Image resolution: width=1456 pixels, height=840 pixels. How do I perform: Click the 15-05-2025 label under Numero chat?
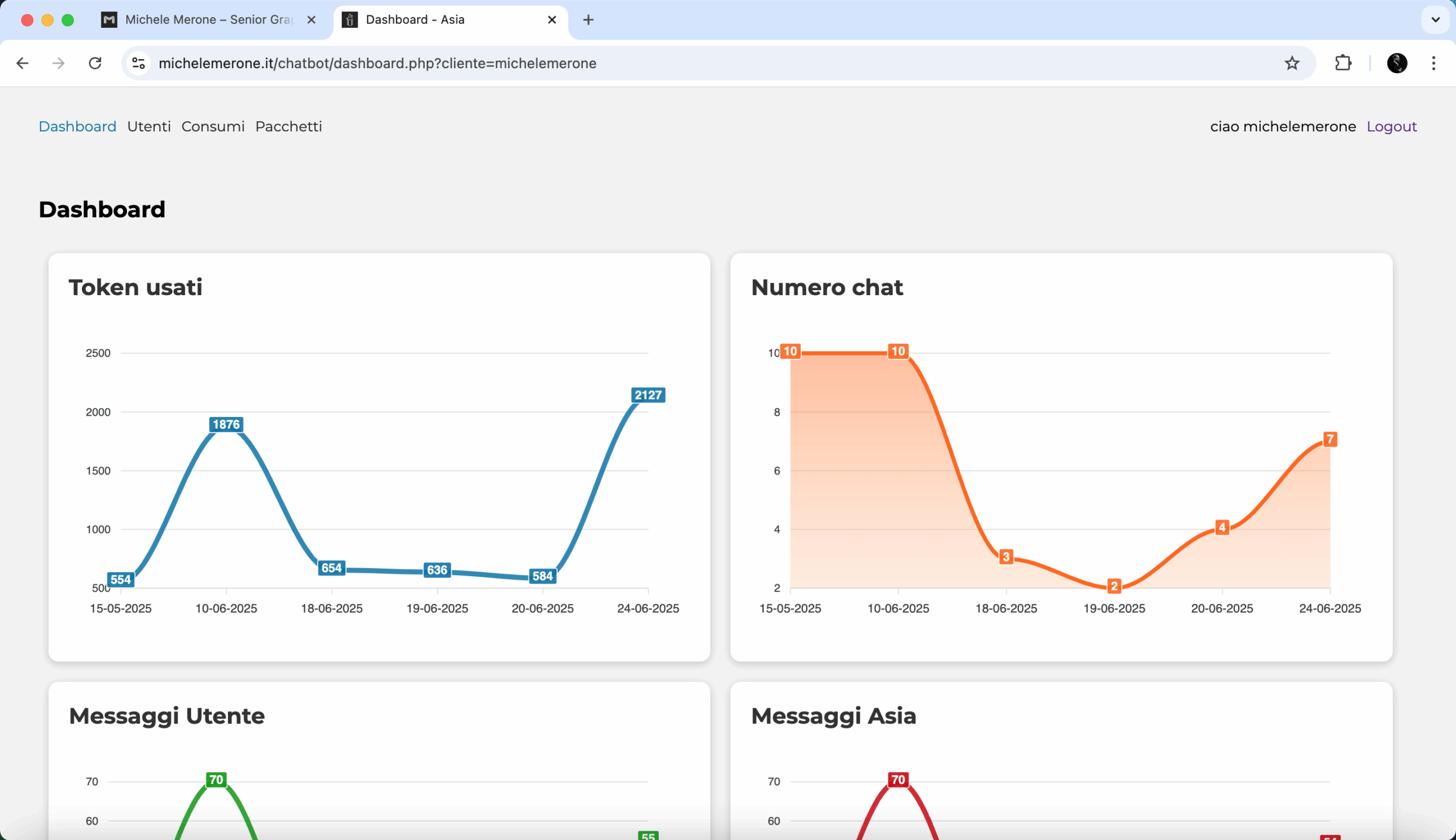(790, 609)
